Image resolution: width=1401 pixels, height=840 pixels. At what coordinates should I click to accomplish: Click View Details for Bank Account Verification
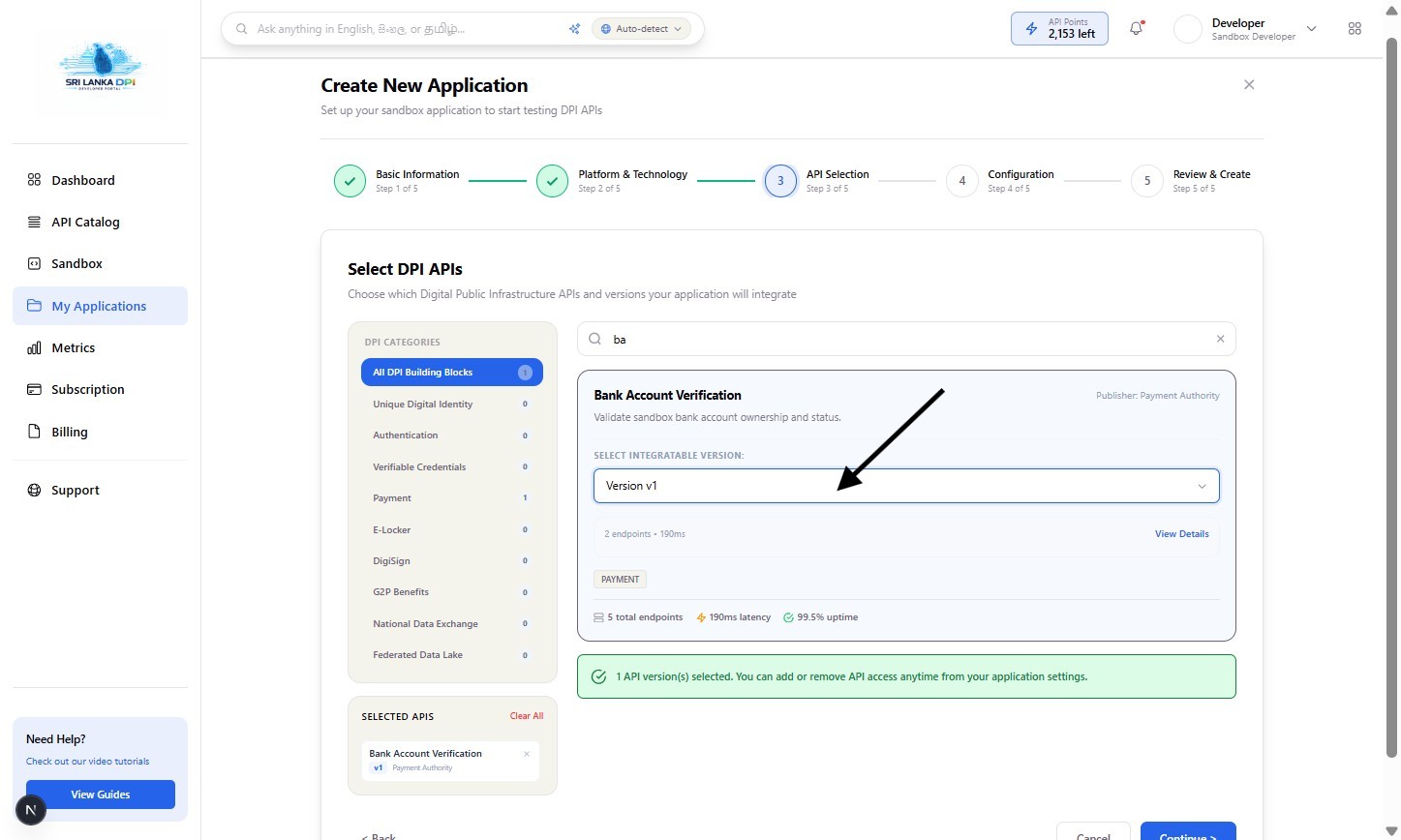[x=1181, y=534]
